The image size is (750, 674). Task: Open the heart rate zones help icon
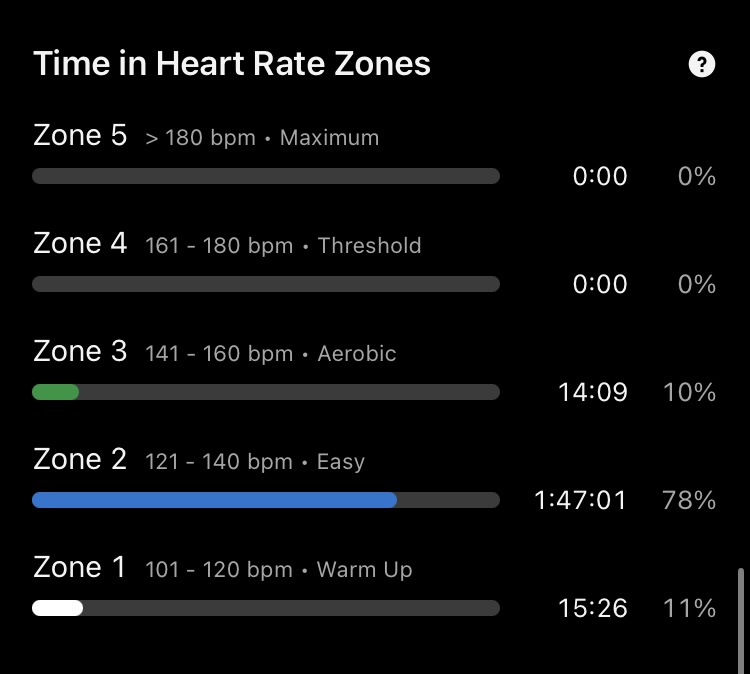702,64
